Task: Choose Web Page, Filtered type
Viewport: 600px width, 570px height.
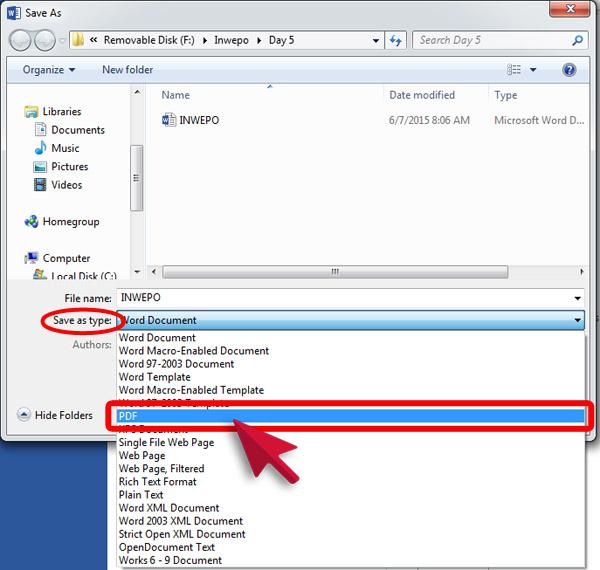Action: click(x=351, y=469)
